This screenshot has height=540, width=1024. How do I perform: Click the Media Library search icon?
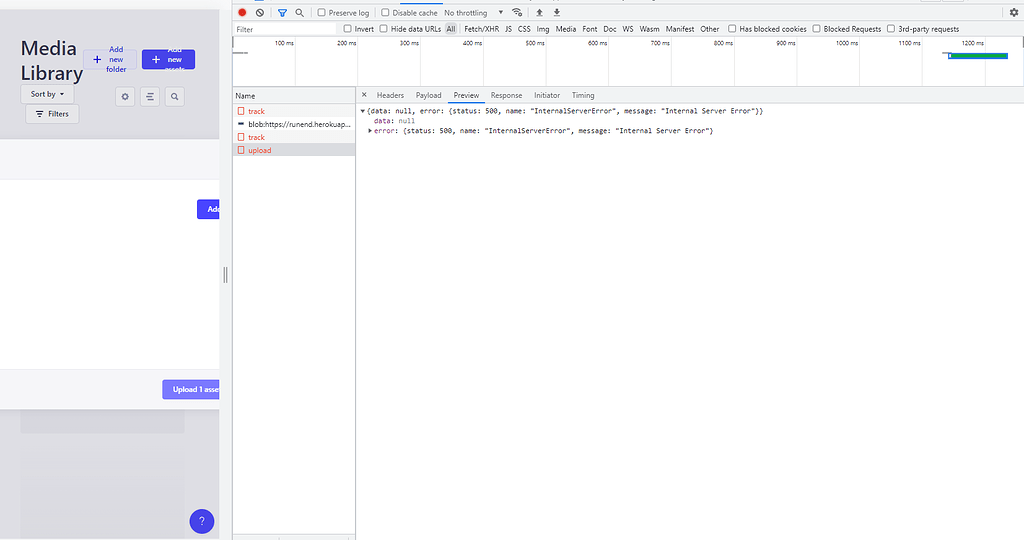175,97
